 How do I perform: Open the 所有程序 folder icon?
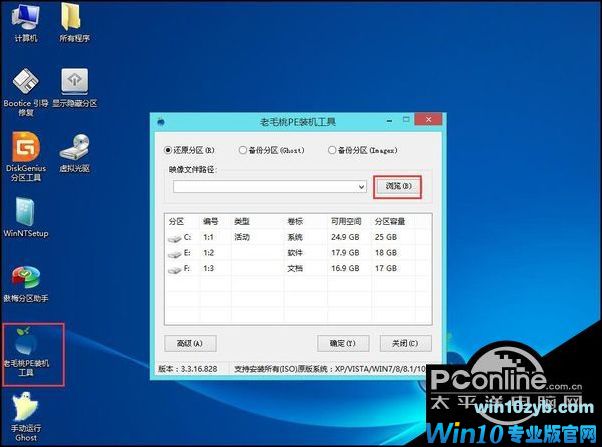pyautogui.click(x=74, y=22)
